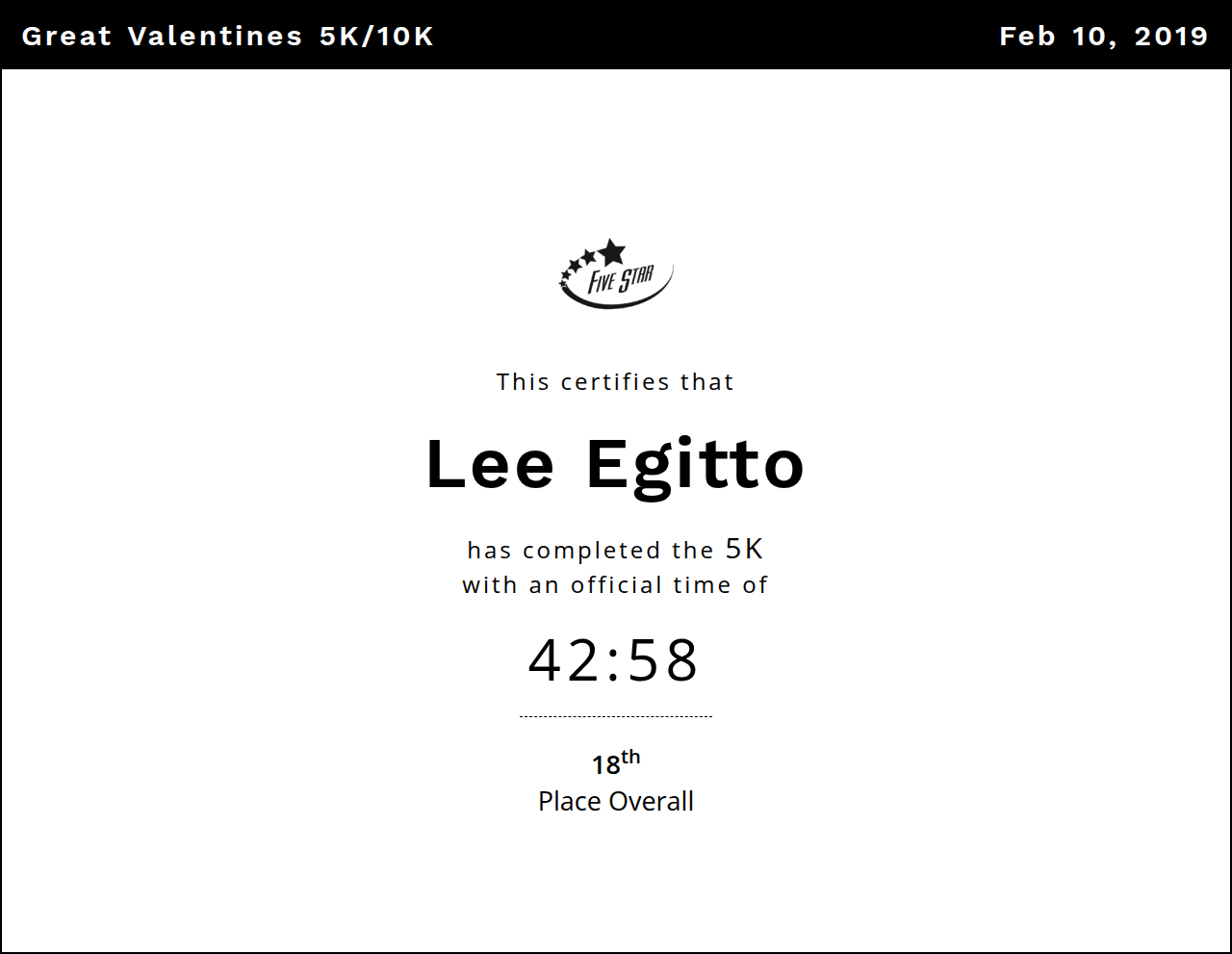1232x954 pixels.
Task: Click the Five Star logo
Action: pyautogui.click(x=616, y=274)
